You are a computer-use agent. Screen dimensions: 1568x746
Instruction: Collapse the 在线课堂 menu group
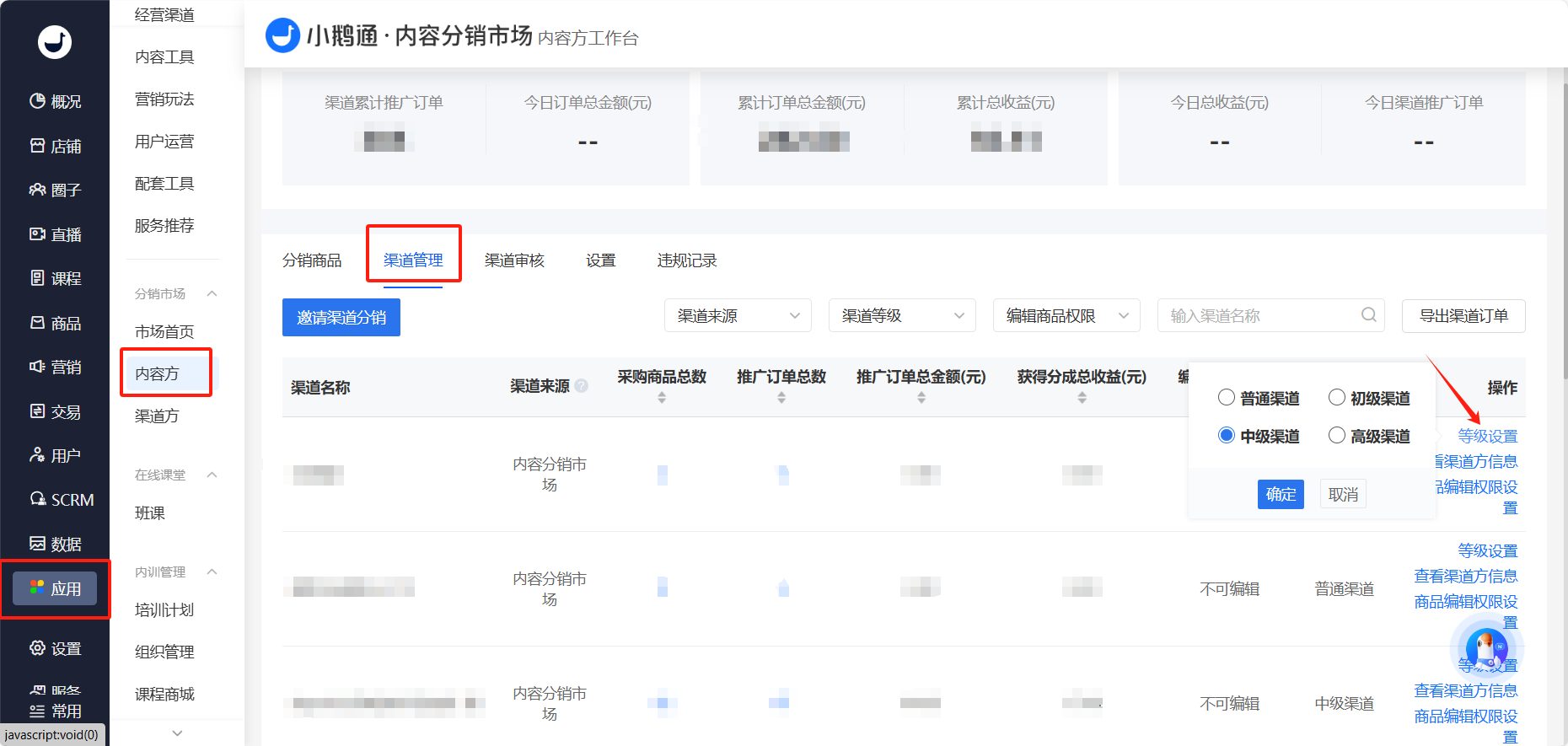(x=212, y=475)
